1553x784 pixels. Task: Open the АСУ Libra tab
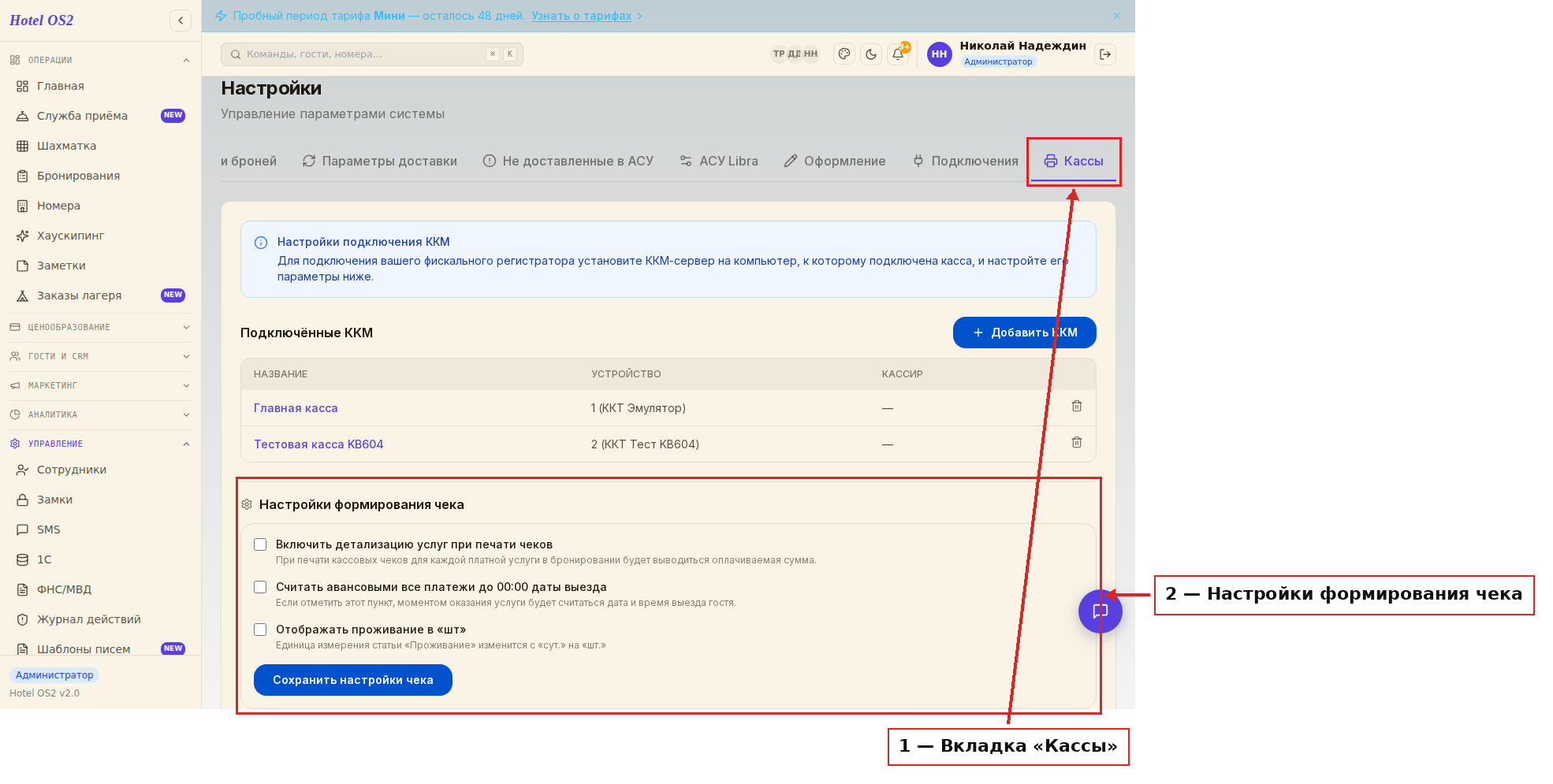click(x=718, y=161)
